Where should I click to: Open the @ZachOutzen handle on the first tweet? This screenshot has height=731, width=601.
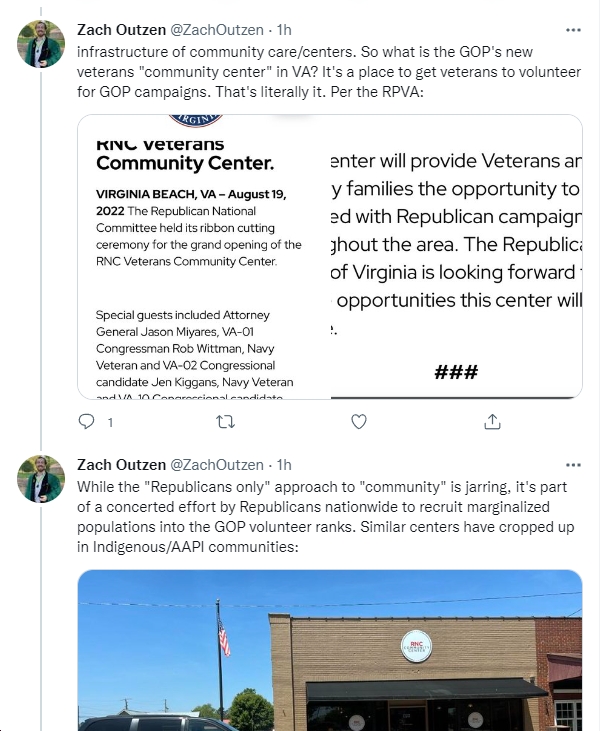[x=217, y=30]
